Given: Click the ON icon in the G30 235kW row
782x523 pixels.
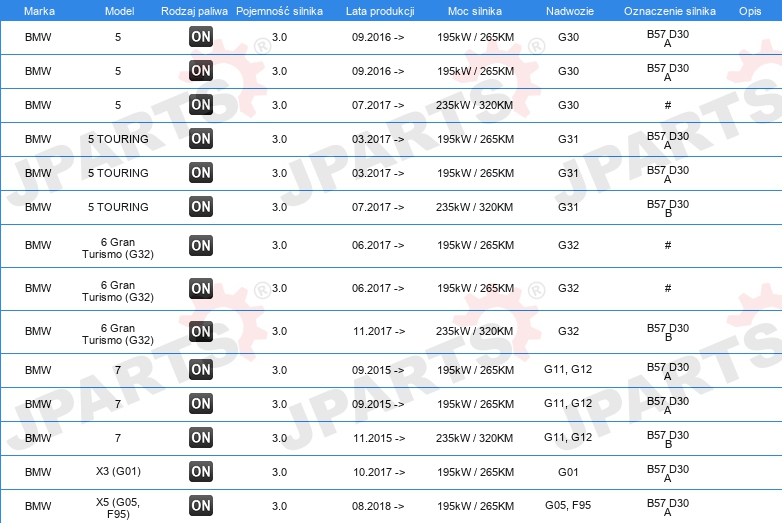Looking at the screenshot, I should click(201, 105).
